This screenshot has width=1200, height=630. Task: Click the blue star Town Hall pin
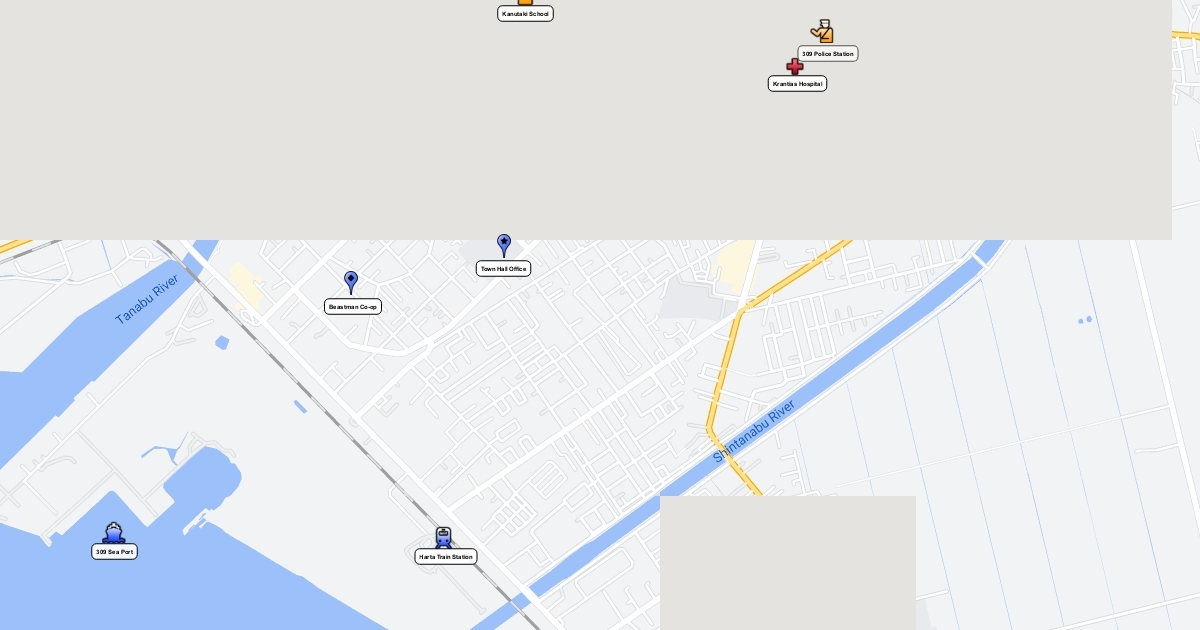coord(504,246)
